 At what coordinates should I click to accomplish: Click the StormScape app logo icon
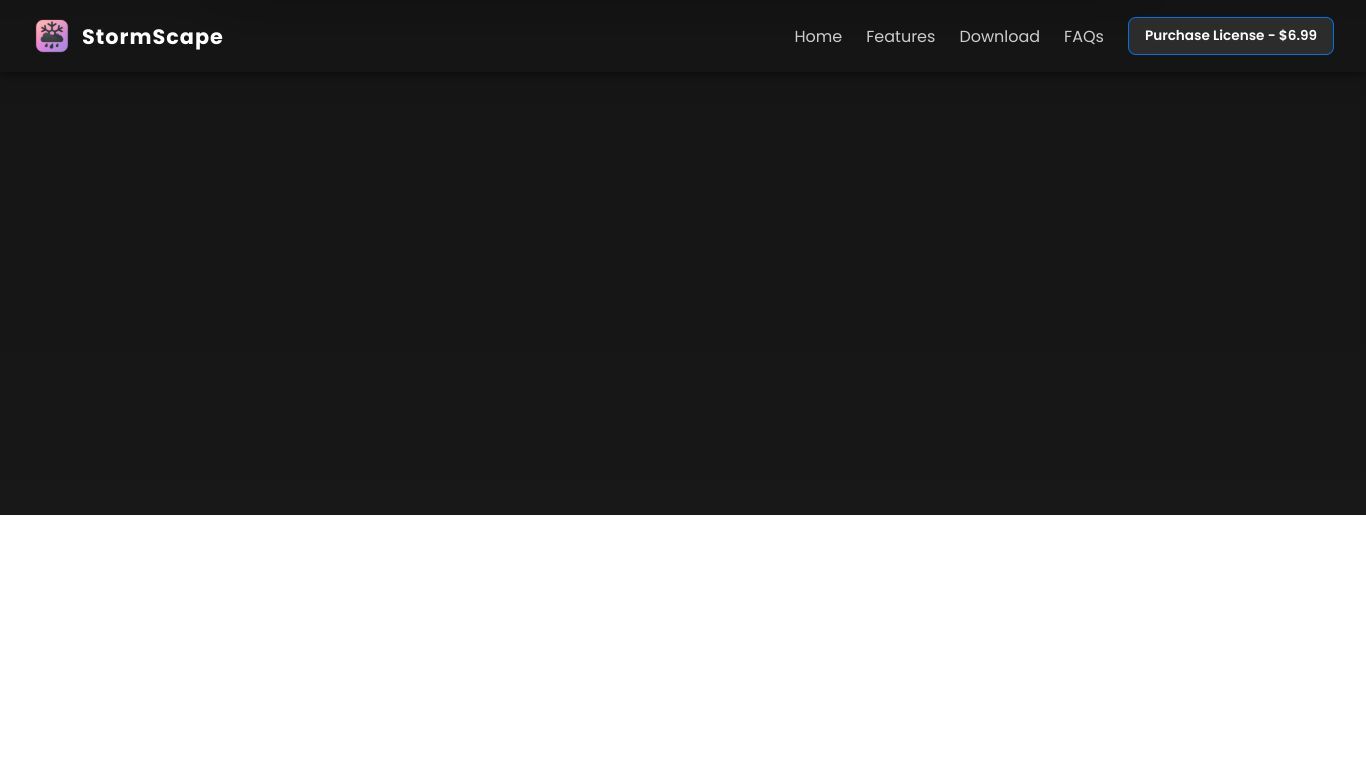click(52, 36)
